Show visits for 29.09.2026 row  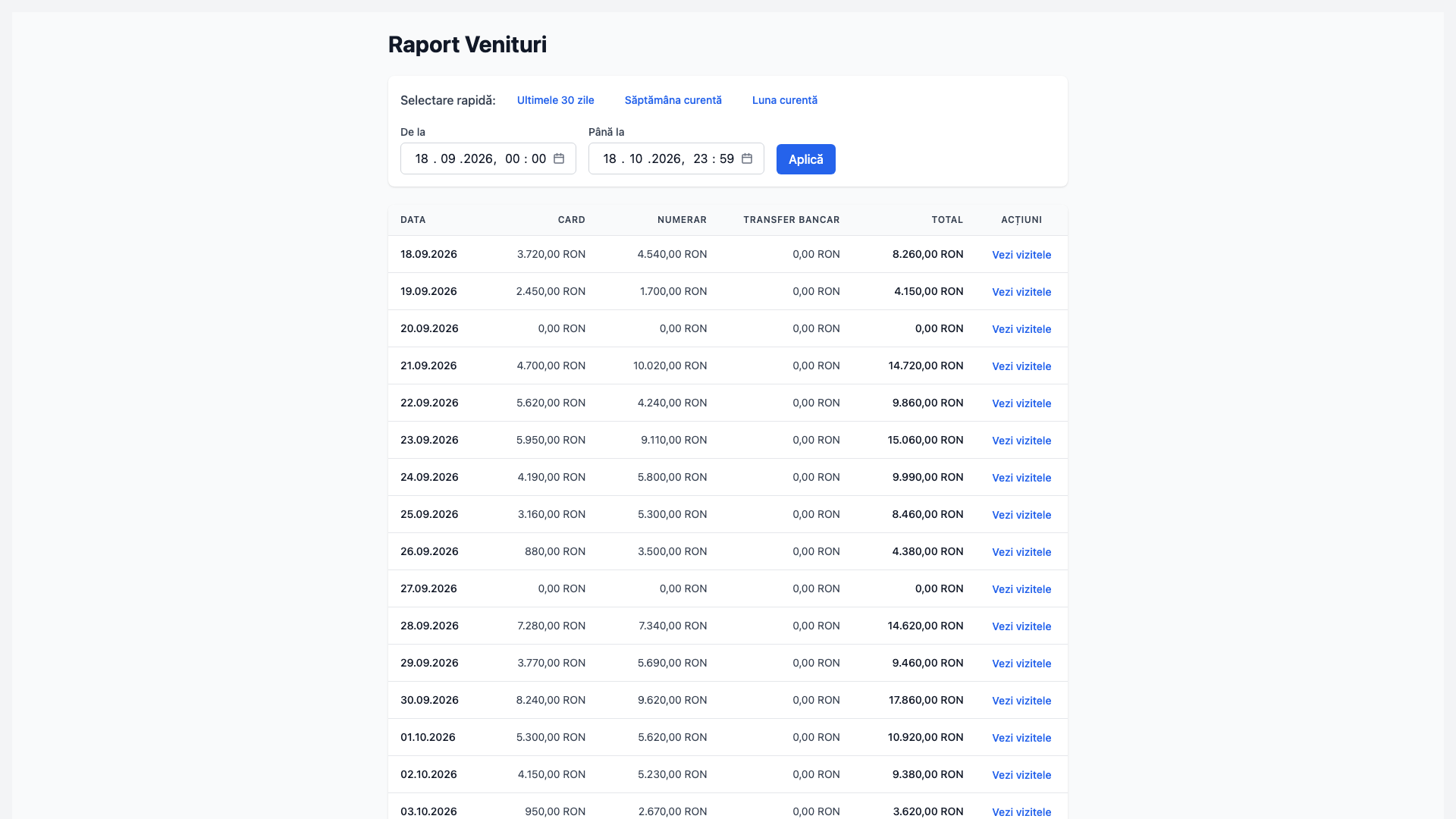point(1021,664)
